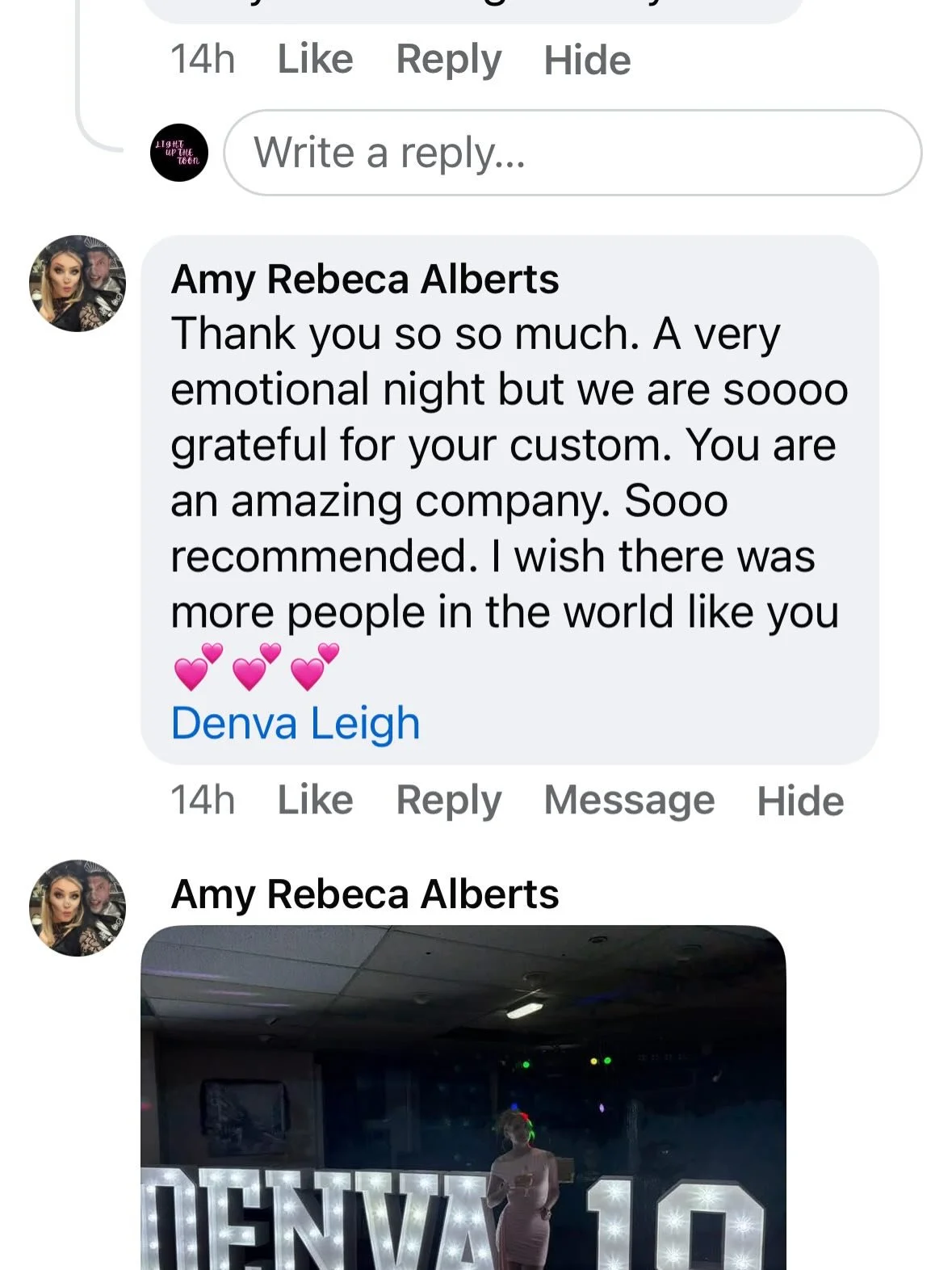Open the Light Up The Toon profile avatar
952x1270 pixels.
178,153
